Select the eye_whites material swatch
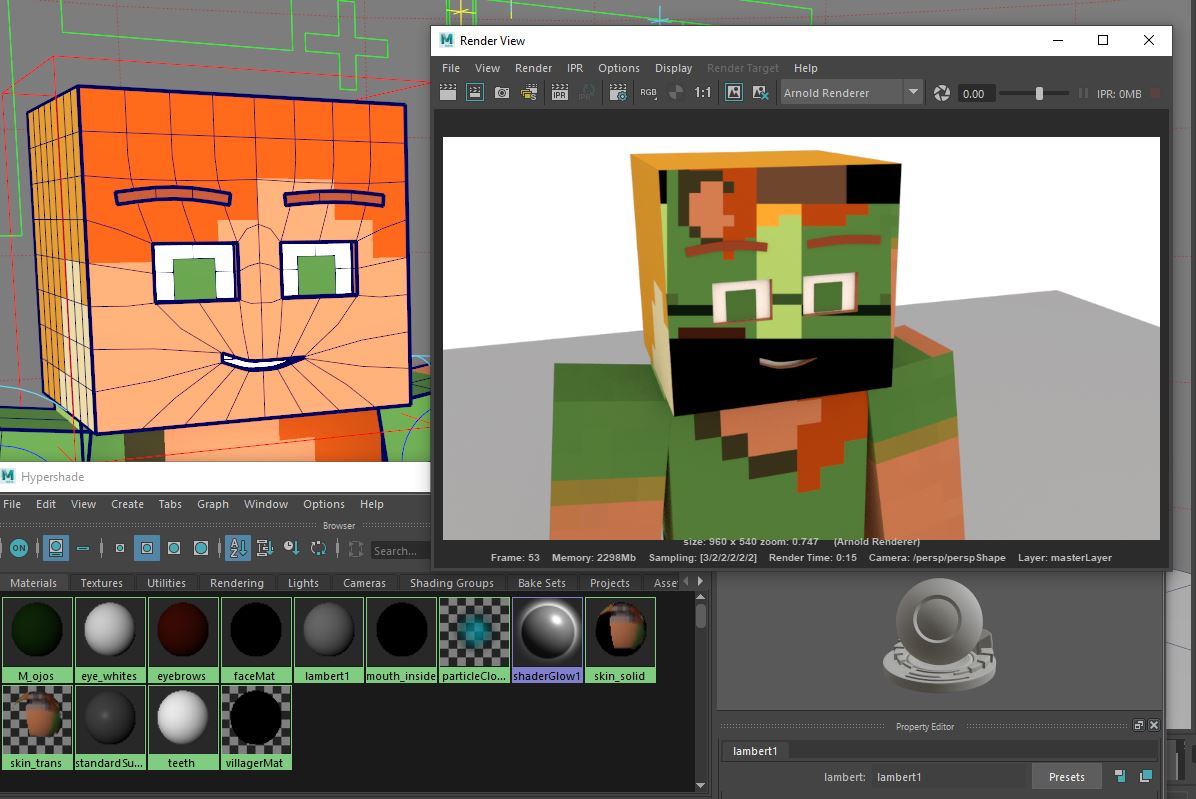This screenshot has height=799, width=1196. click(x=109, y=640)
